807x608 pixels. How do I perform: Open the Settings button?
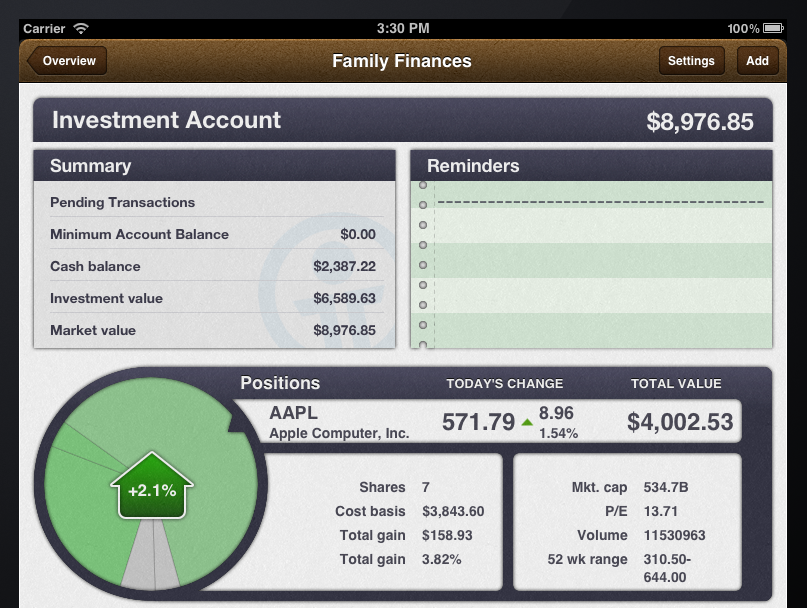(x=691, y=61)
